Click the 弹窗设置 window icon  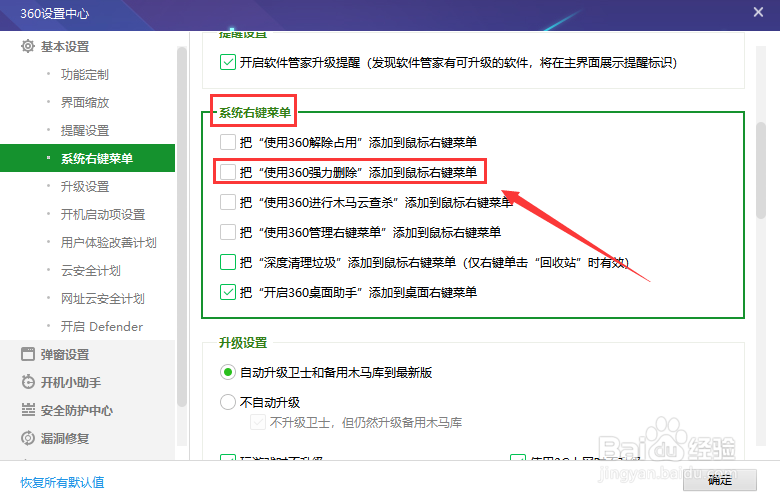28,354
